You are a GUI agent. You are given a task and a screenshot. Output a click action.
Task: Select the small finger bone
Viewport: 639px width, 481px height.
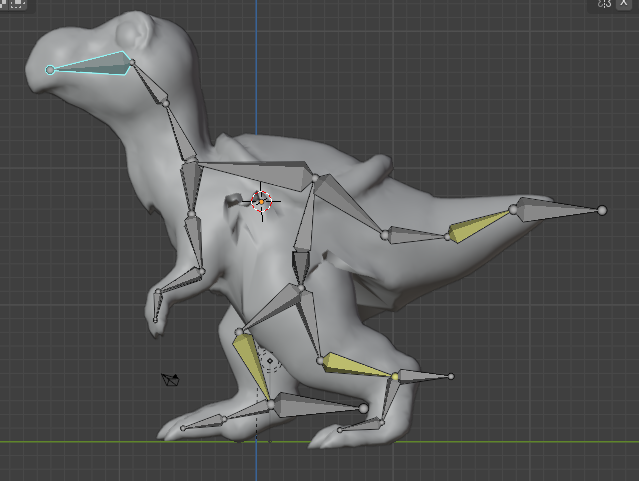(x=157, y=307)
